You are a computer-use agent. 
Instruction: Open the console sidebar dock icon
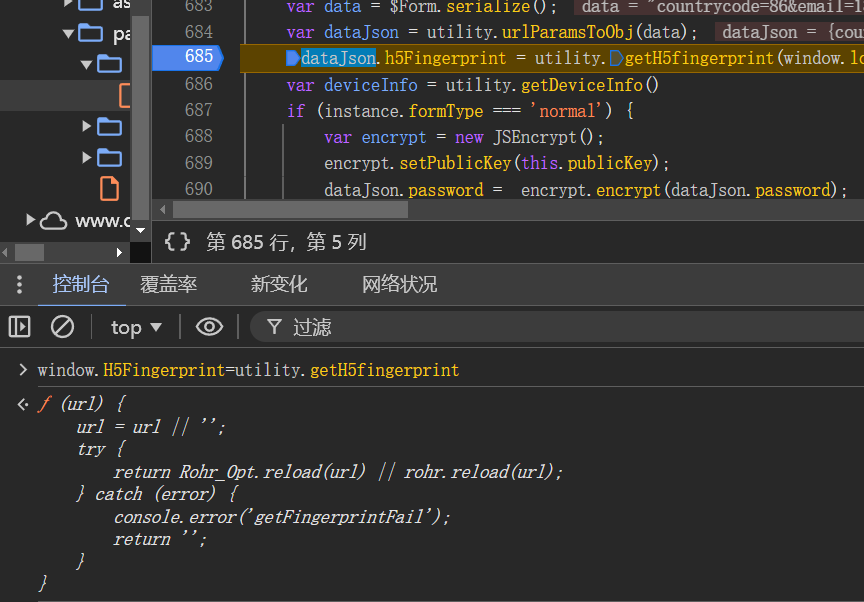pyautogui.click(x=19, y=326)
